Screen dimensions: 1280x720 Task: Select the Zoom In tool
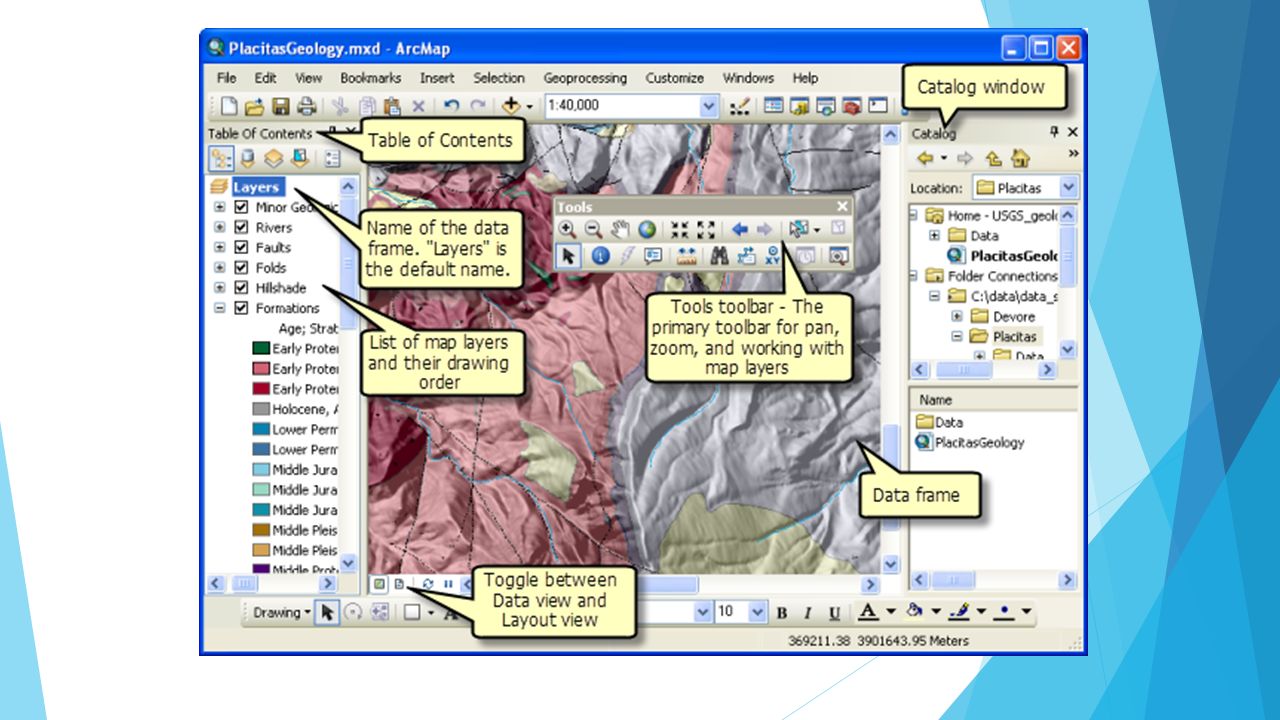[x=568, y=229]
